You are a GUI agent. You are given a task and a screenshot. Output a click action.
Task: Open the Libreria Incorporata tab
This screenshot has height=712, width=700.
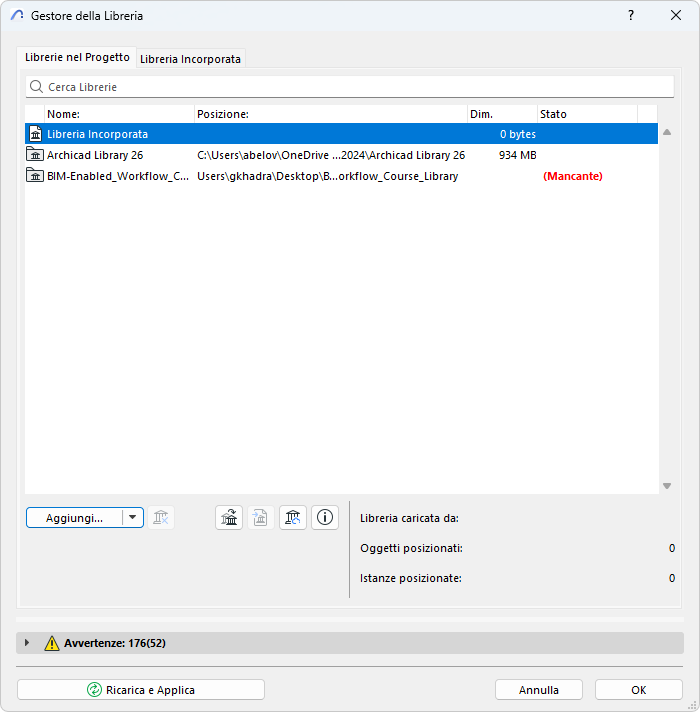point(190,59)
